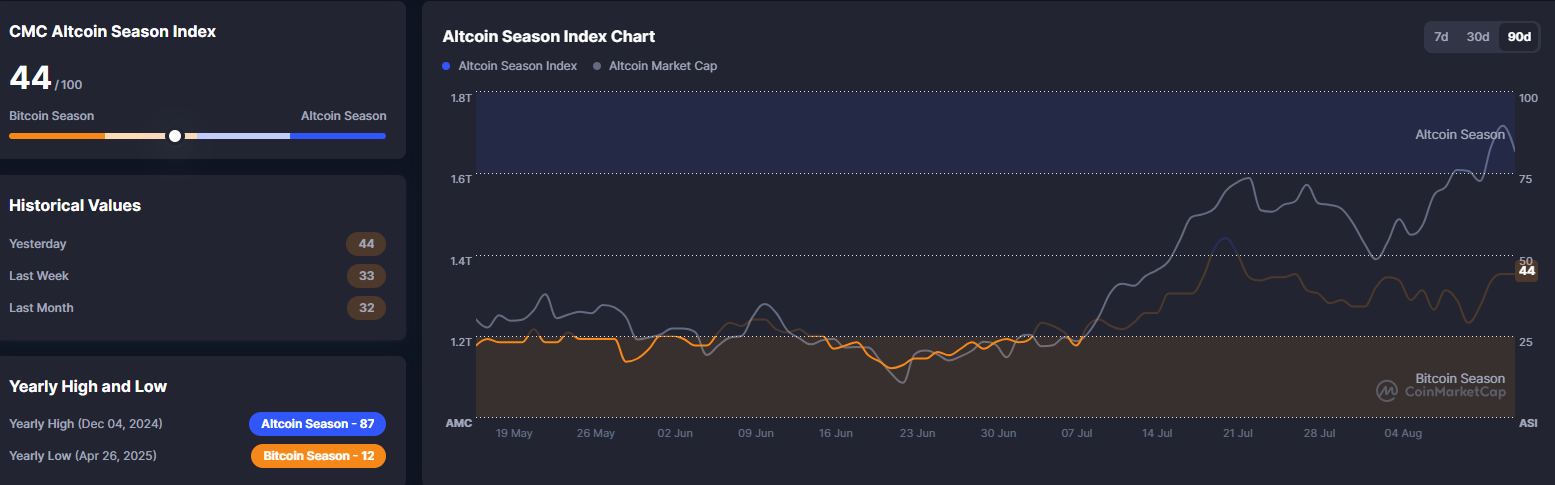1555x485 pixels.
Task: Click the Last Month value 32 badge
Action: coord(366,308)
